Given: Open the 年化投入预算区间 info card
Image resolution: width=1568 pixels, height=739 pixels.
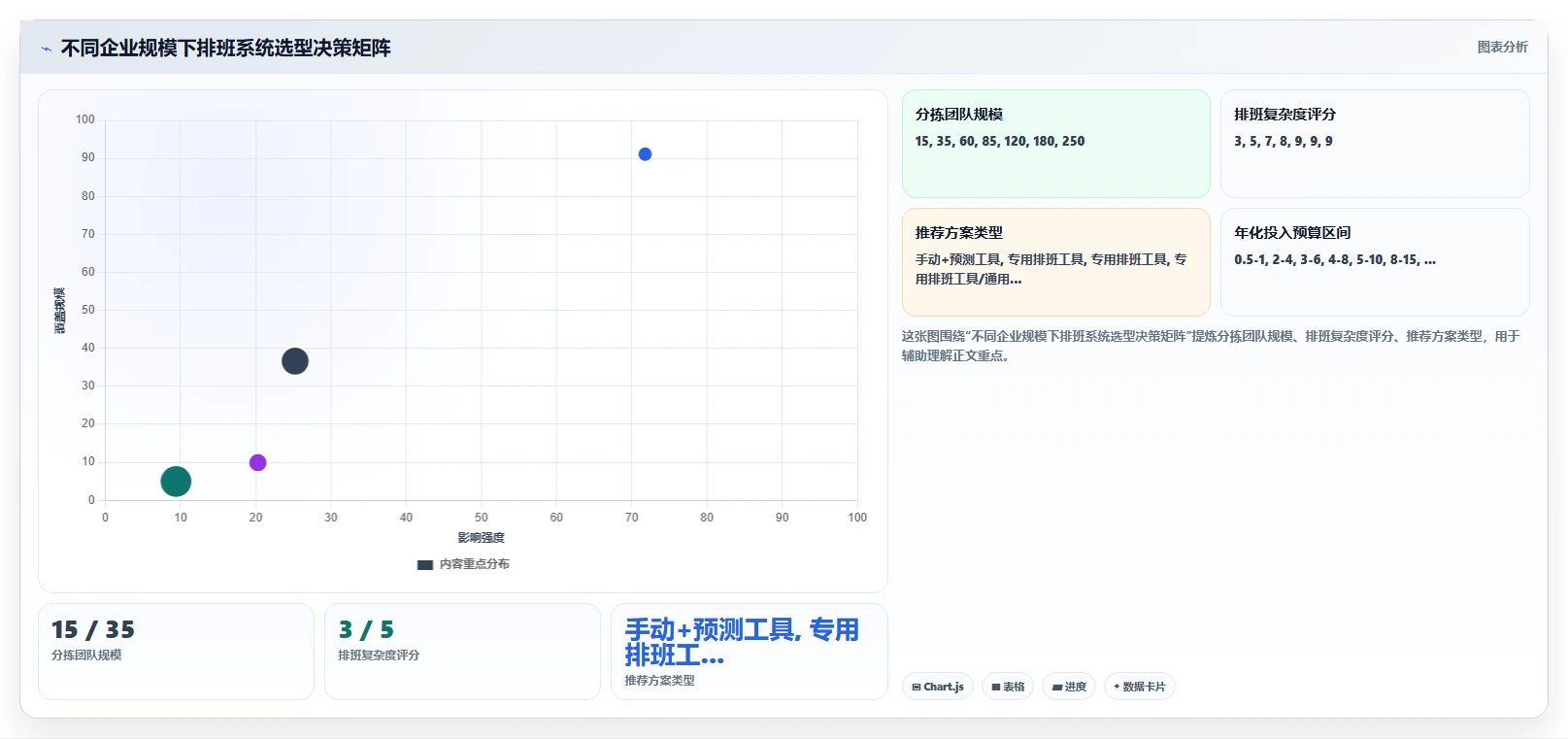Looking at the screenshot, I should pos(1375,262).
